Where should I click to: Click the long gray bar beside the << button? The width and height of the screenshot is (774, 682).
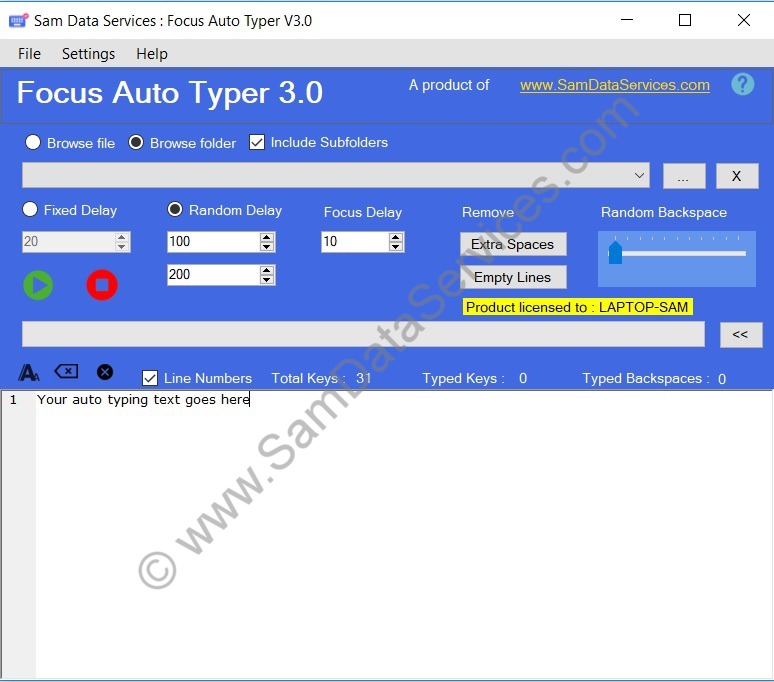tap(363, 334)
